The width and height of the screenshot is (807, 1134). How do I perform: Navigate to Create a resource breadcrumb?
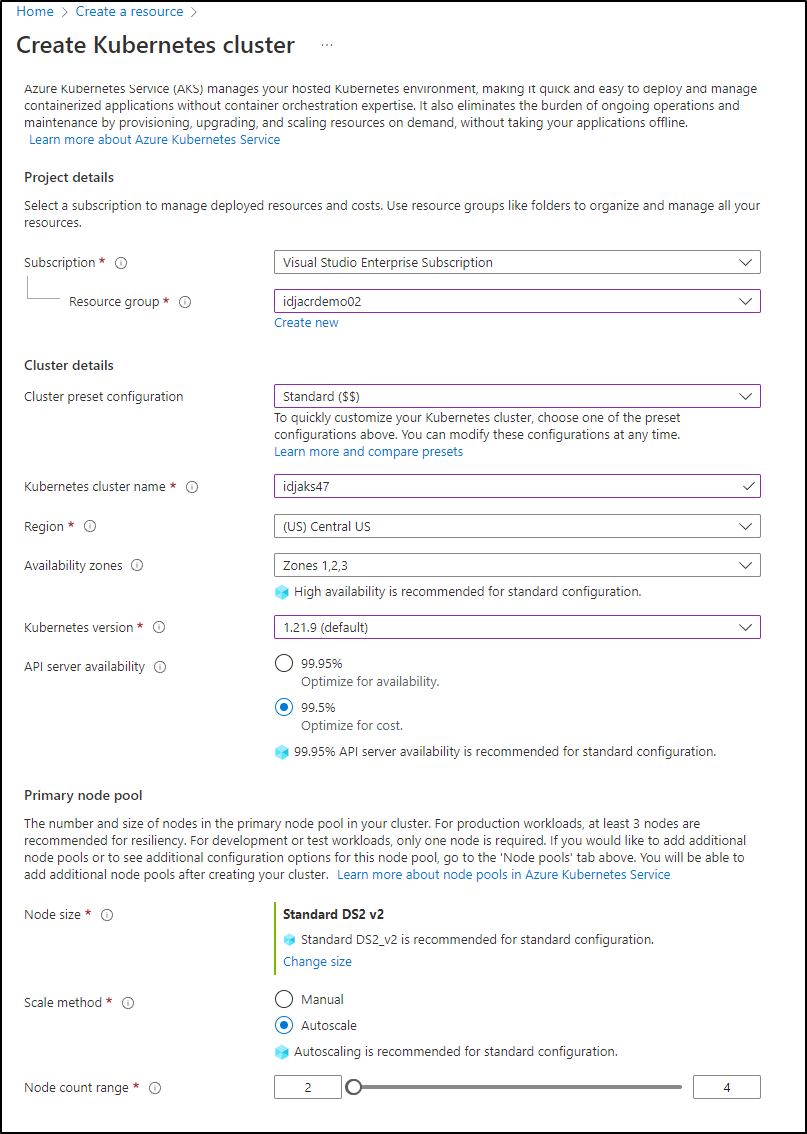pos(129,12)
